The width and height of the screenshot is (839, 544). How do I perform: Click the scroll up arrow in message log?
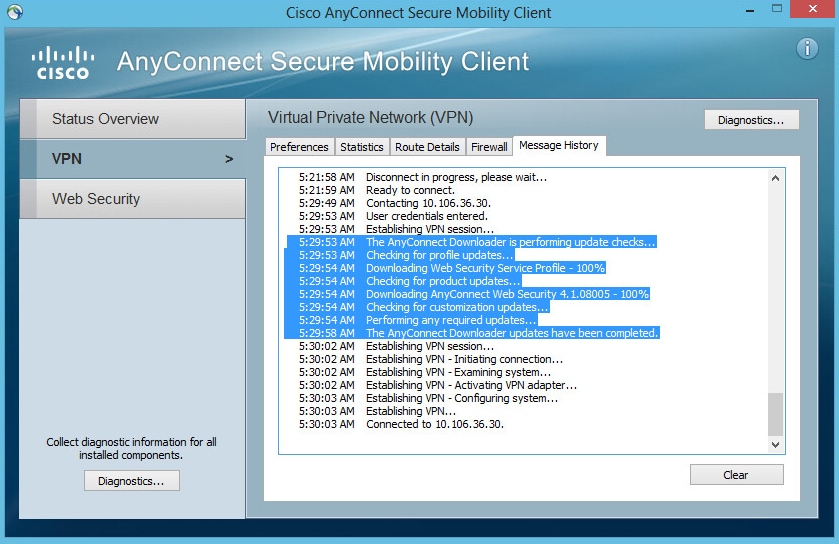click(775, 178)
